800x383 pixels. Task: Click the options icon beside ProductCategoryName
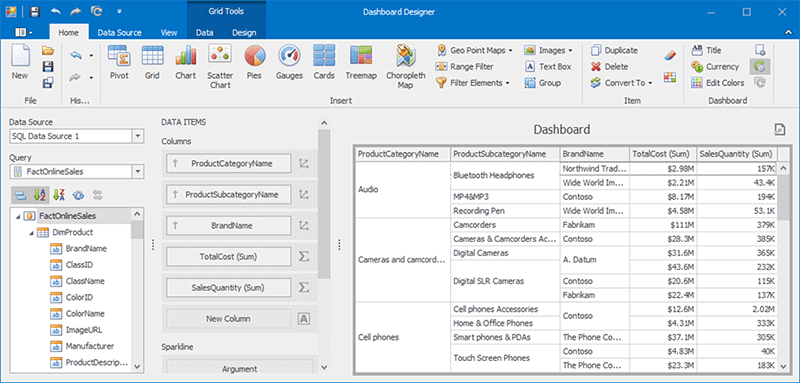(x=304, y=164)
